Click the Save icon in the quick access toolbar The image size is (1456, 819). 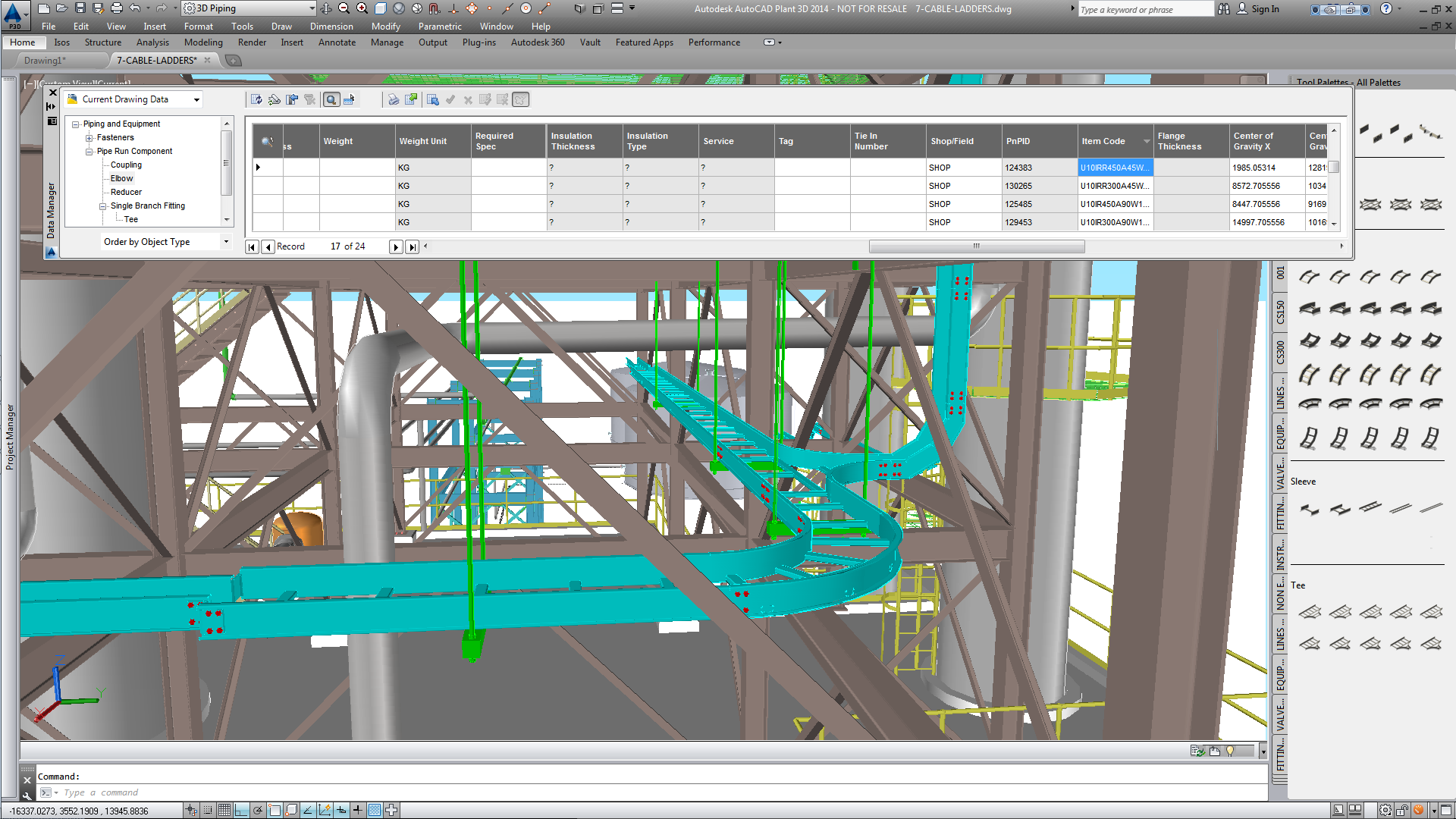pyautogui.click(x=80, y=8)
